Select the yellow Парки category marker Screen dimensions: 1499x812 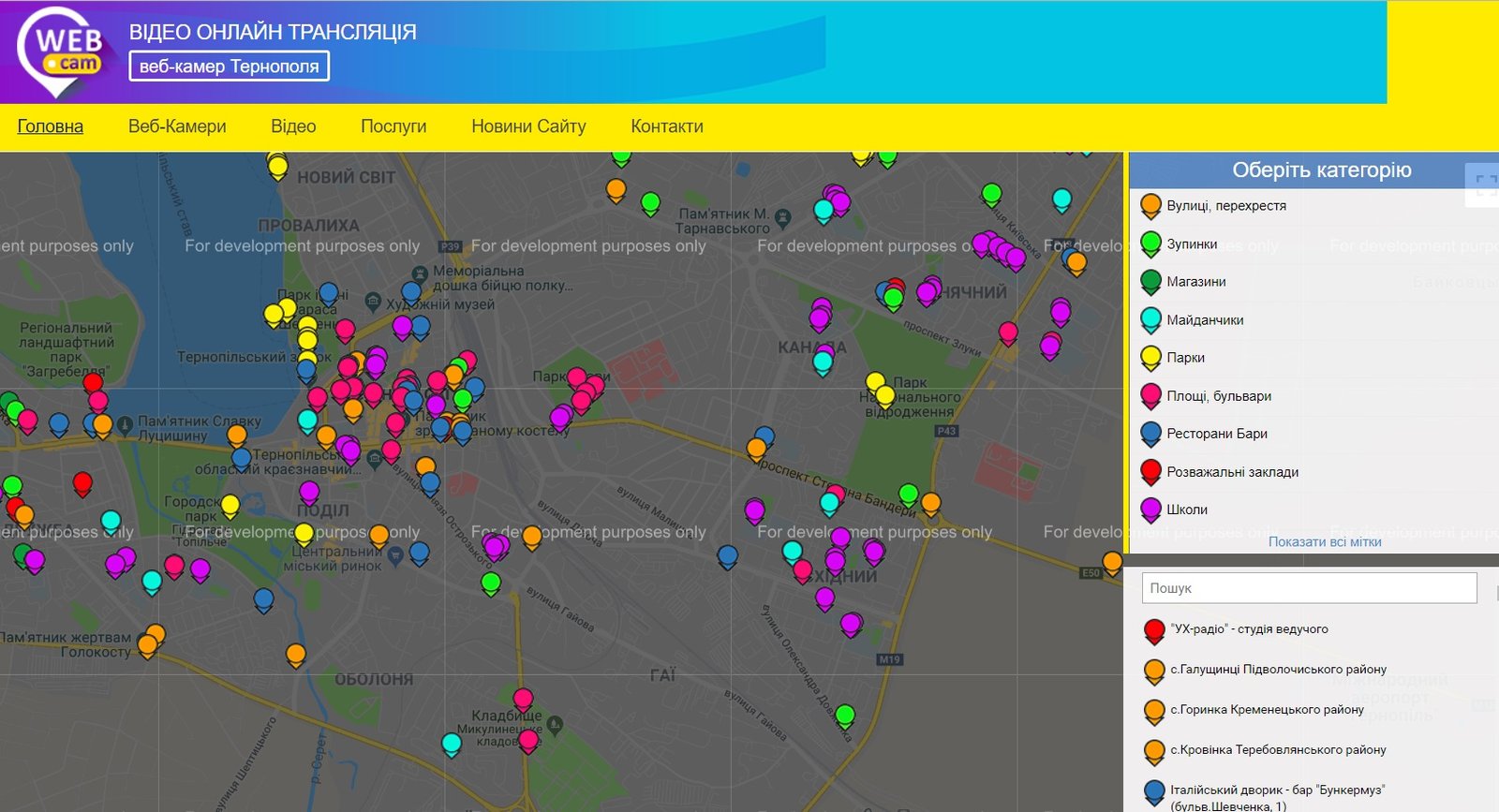pyautogui.click(x=1151, y=359)
